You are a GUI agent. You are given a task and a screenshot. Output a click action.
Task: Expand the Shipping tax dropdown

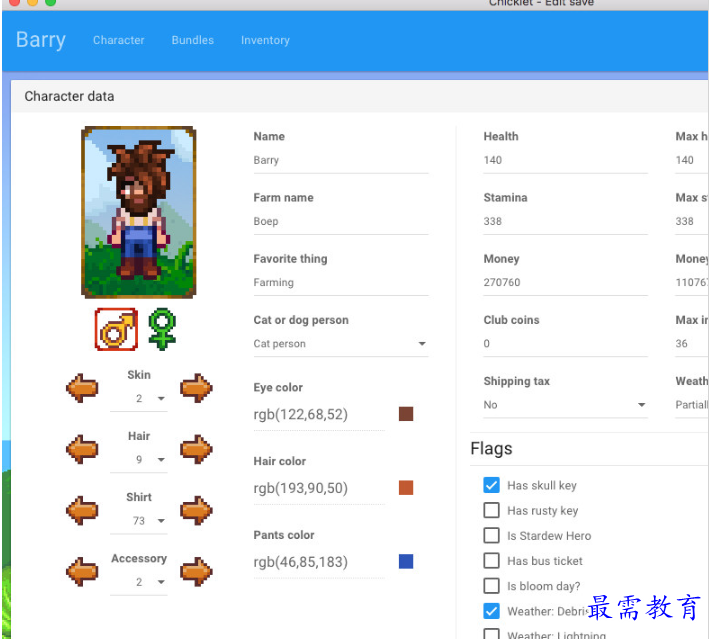click(565, 405)
